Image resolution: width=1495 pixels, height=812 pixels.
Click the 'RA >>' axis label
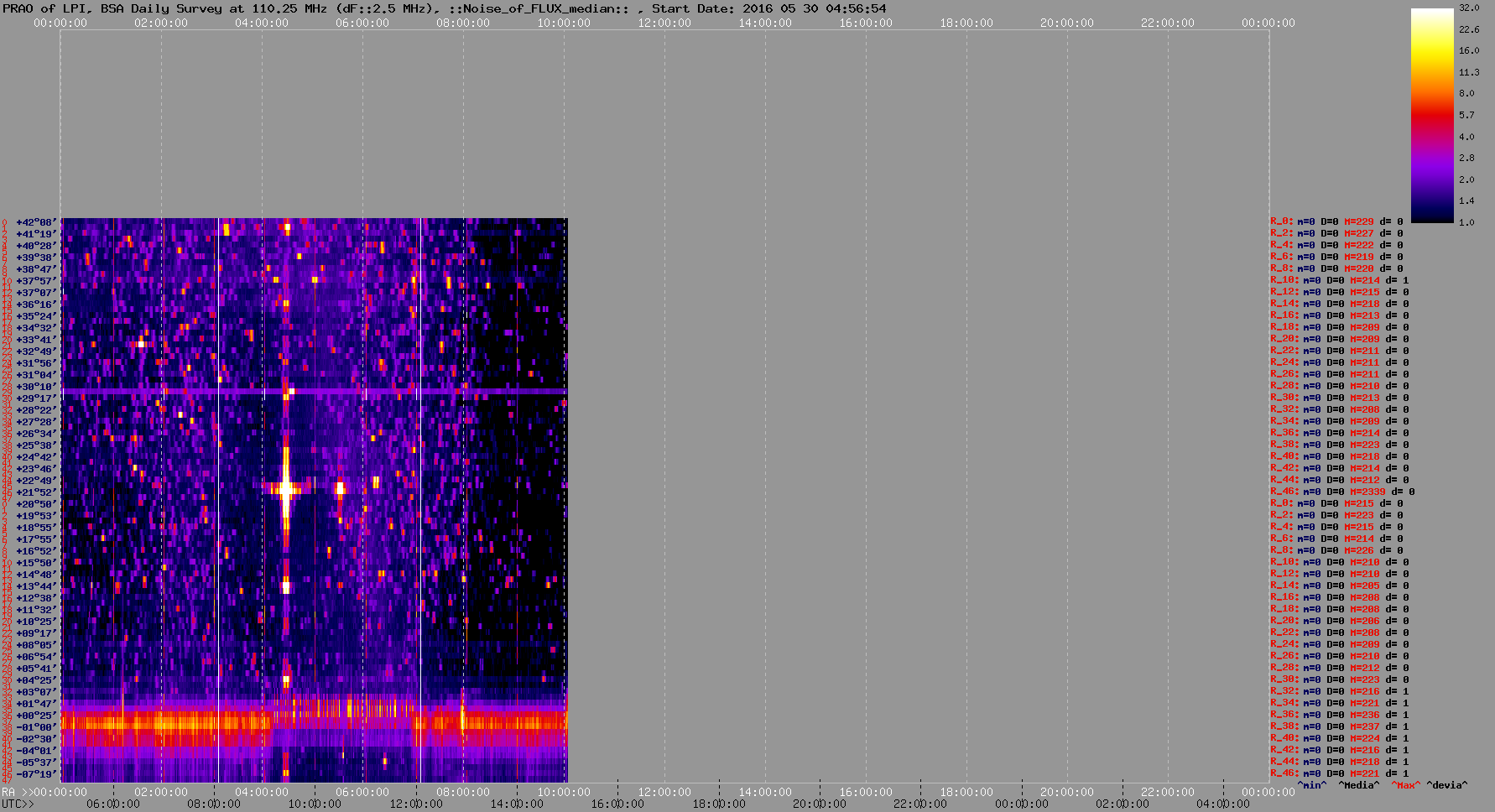pos(16,792)
